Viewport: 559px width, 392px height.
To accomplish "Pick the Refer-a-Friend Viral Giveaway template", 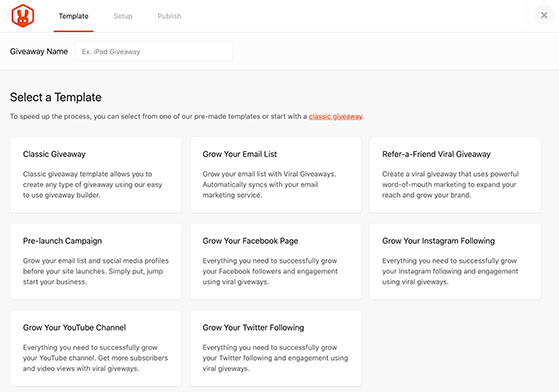I will click(x=455, y=175).
